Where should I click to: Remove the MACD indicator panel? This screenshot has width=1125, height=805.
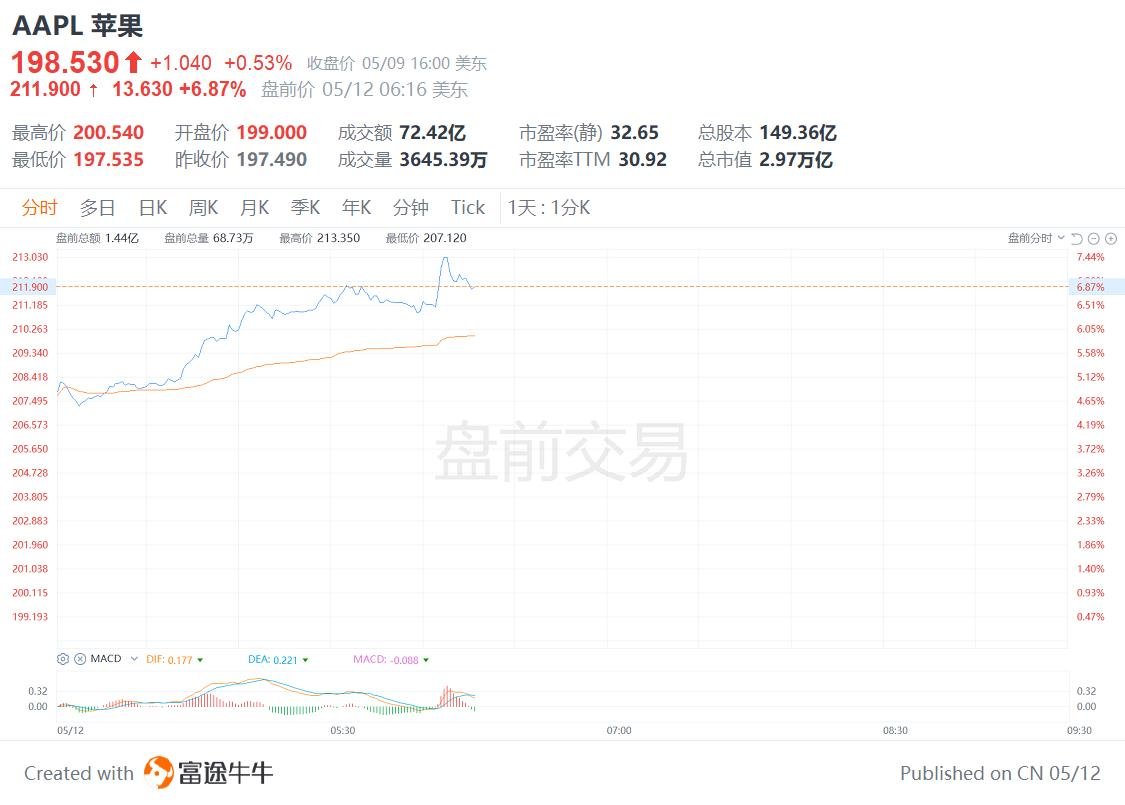[x=79, y=659]
